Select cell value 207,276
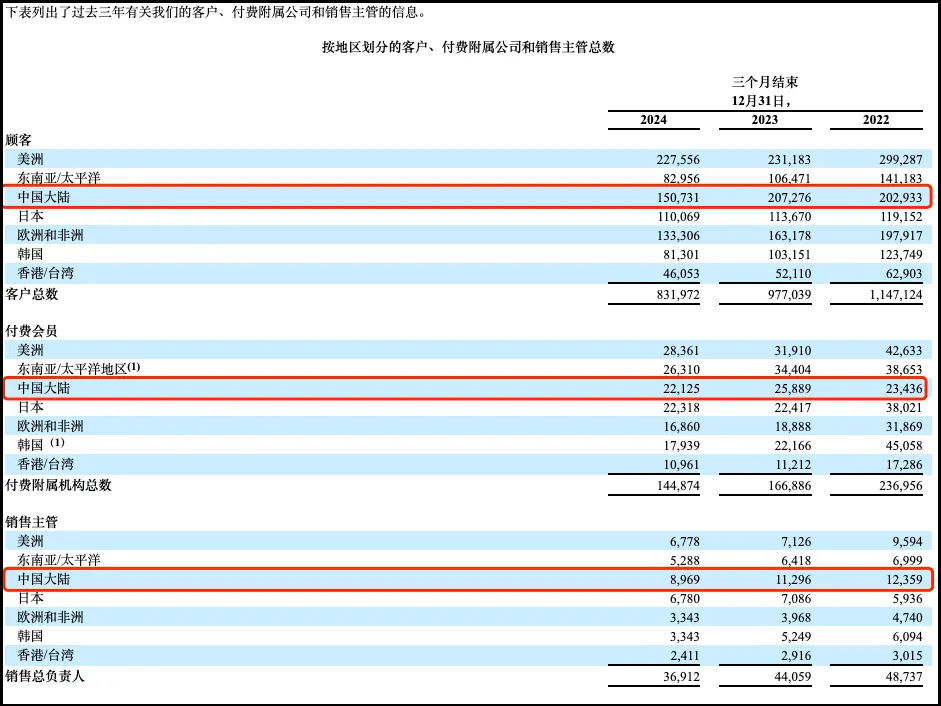This screenshot has width=941, height=706. [789, 198]
